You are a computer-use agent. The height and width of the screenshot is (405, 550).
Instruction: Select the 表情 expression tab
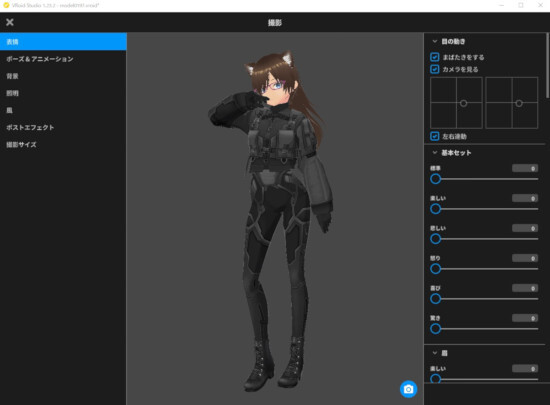click(63, 42)
